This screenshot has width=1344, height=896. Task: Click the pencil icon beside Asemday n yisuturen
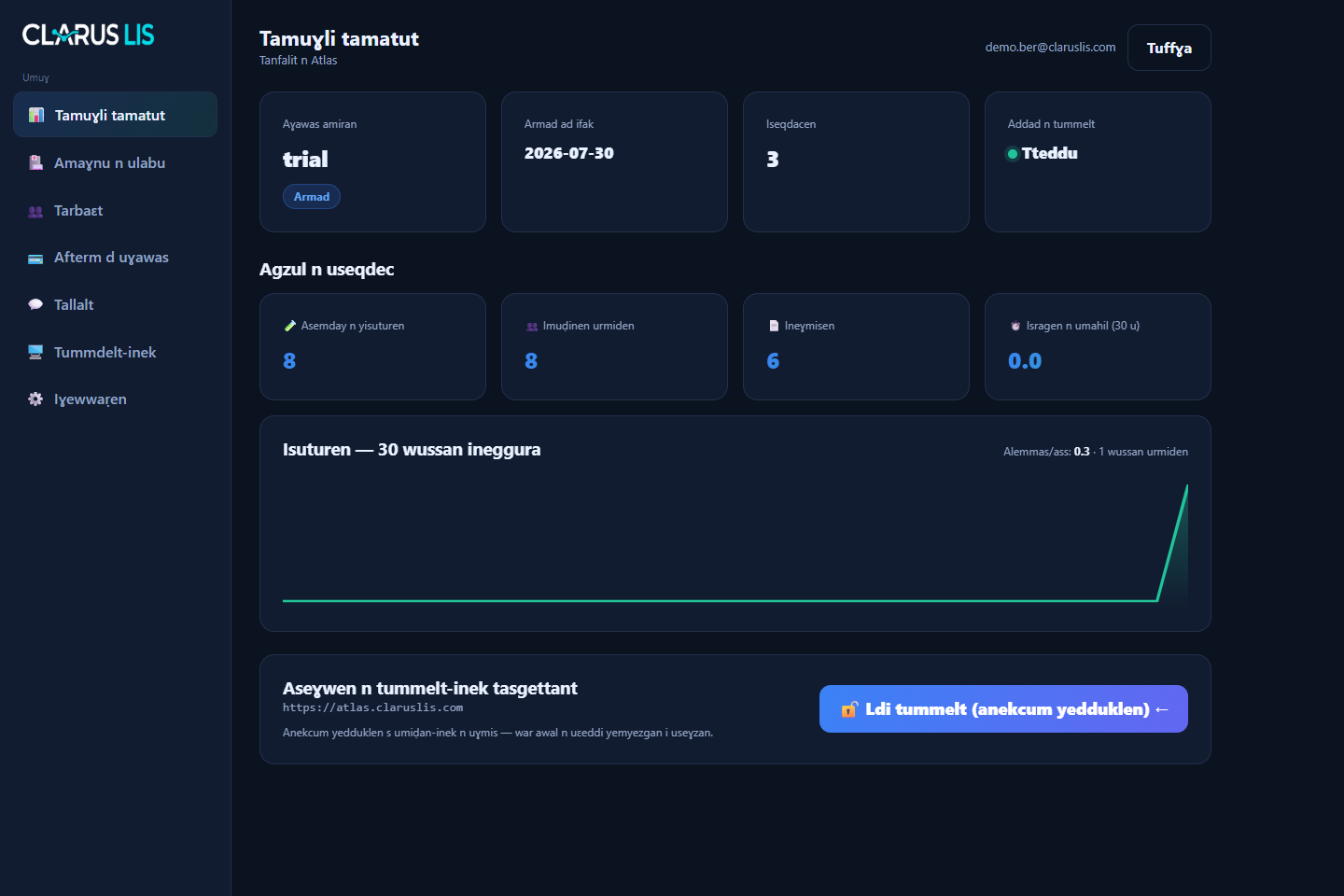(x=289, y=326)
